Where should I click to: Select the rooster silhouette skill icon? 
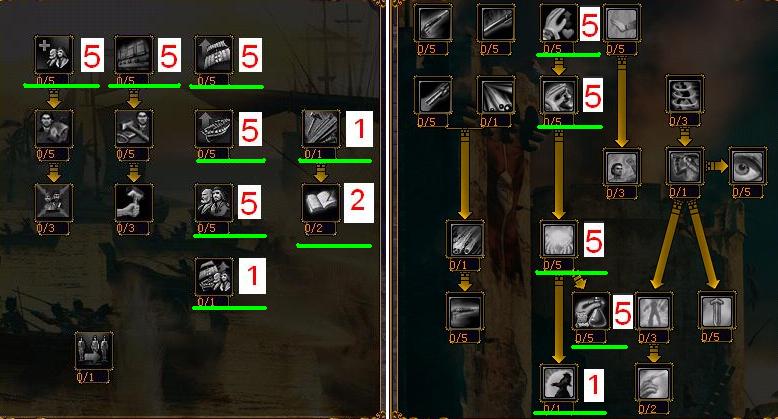[x=559, y=383]
